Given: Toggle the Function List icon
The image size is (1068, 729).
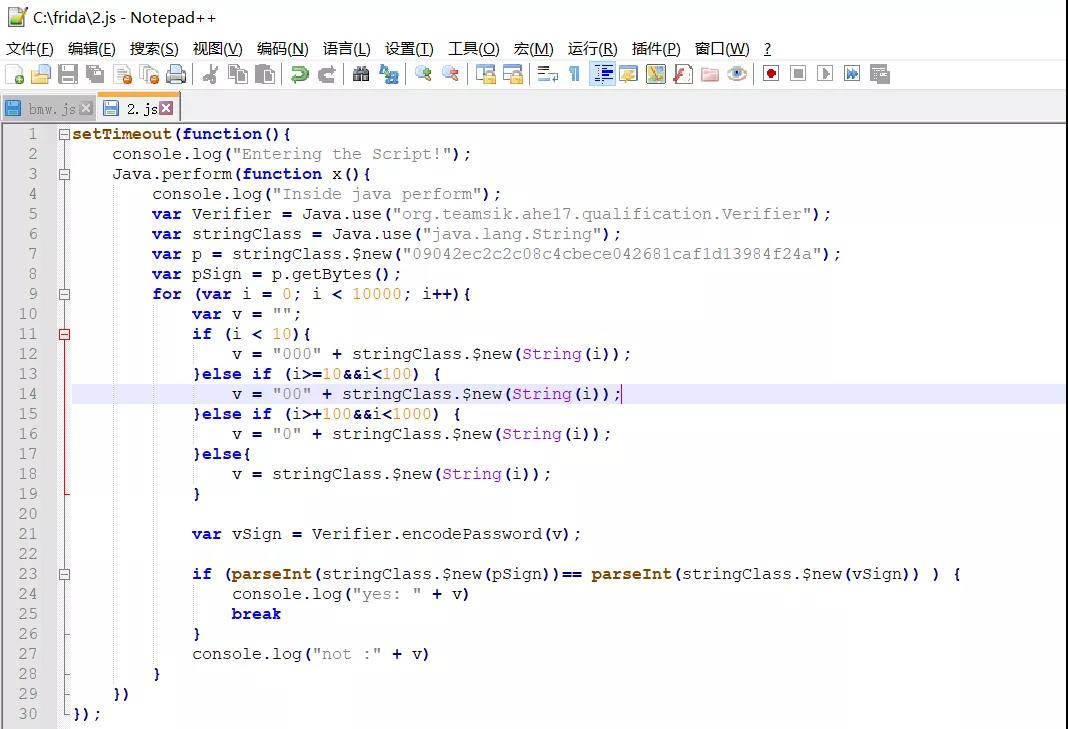Looking at the screenshot, I should (682, 74).
